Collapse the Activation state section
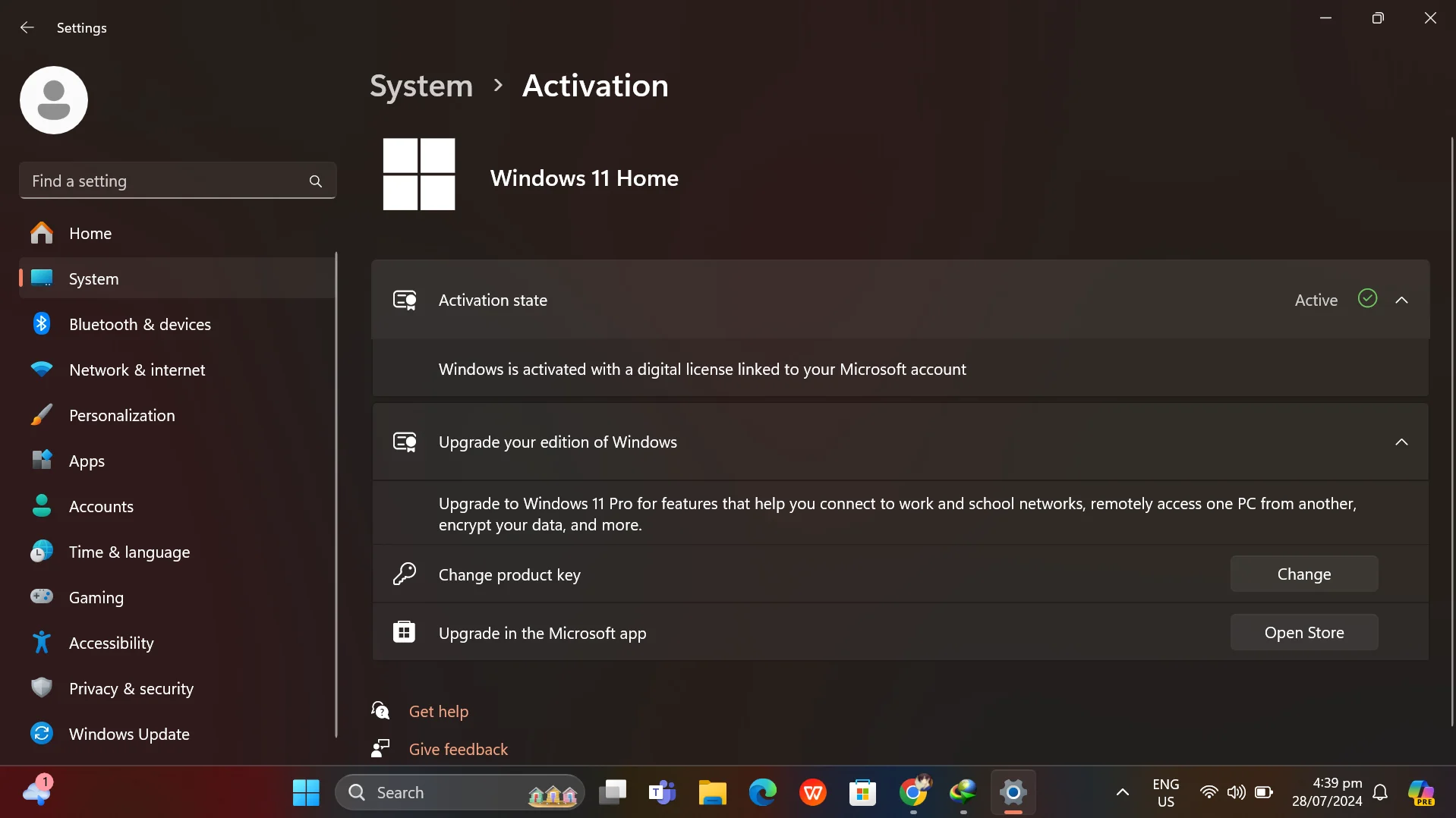Image resolution: width=1456 pixels, height=818 pixels. (x=1401, y=300)
